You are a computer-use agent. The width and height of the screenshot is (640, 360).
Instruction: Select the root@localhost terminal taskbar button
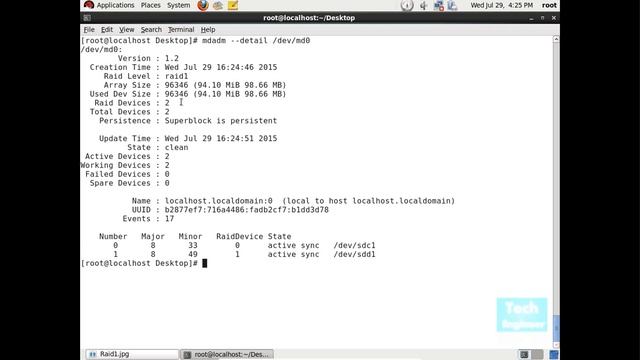[227, 354]
